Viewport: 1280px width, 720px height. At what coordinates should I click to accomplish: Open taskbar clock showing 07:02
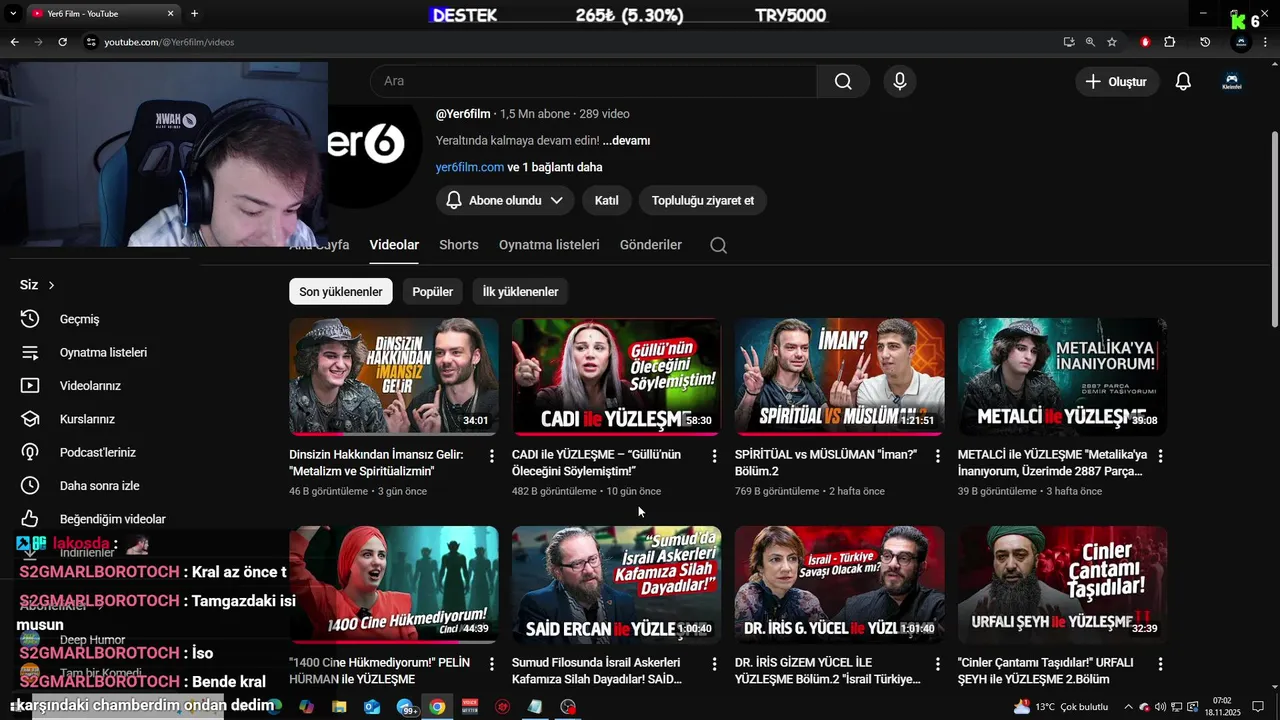click(x=1222, y=707)
